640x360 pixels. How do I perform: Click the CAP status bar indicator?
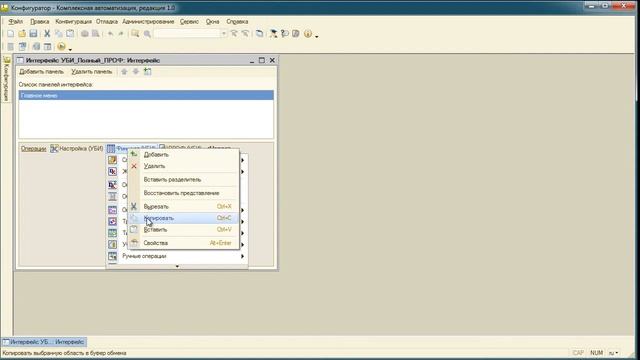pyautogui.click(x=578, y=353)
